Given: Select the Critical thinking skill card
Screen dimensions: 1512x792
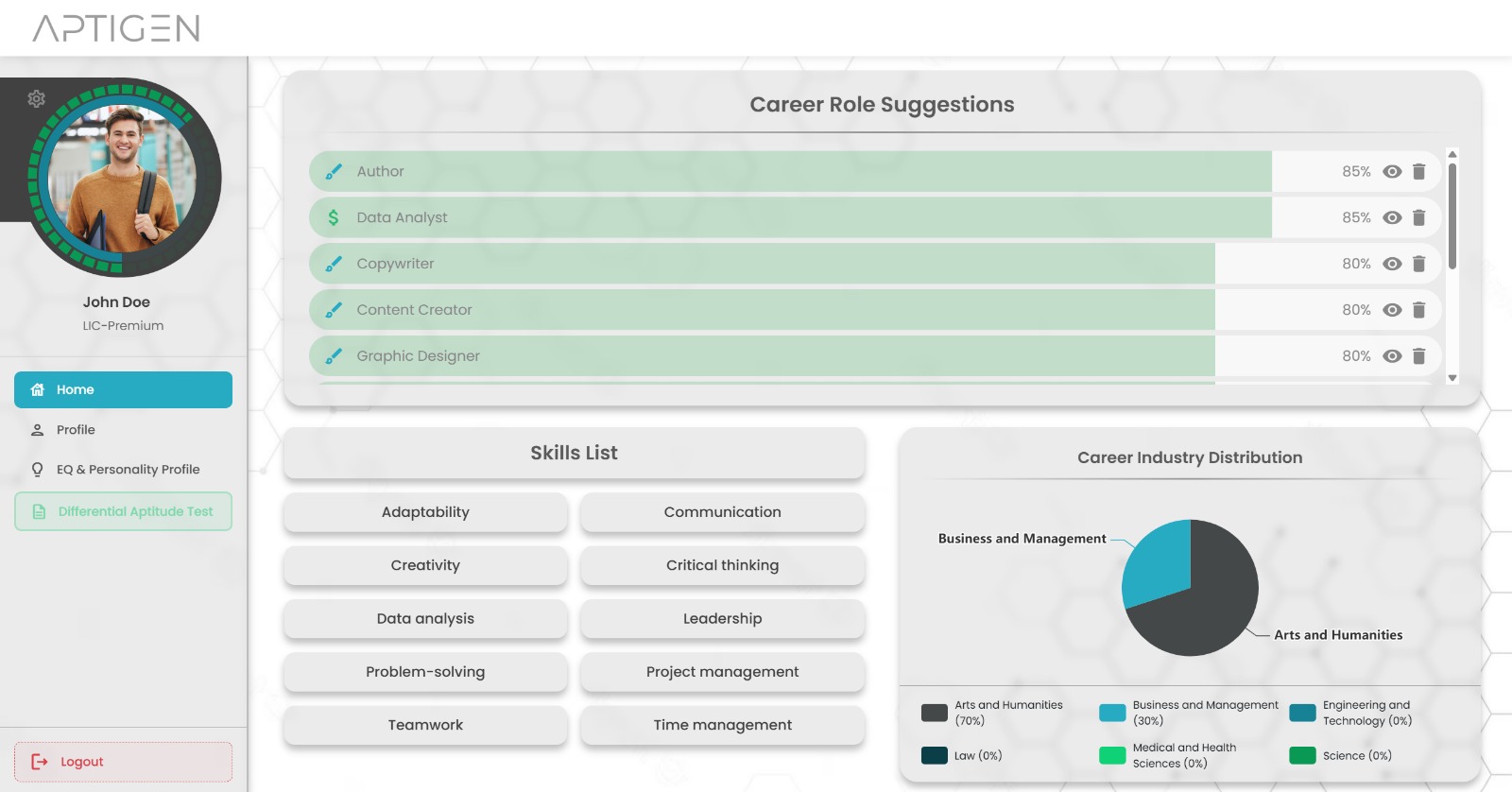Looking at the screenshot, I should coord(722,565).
